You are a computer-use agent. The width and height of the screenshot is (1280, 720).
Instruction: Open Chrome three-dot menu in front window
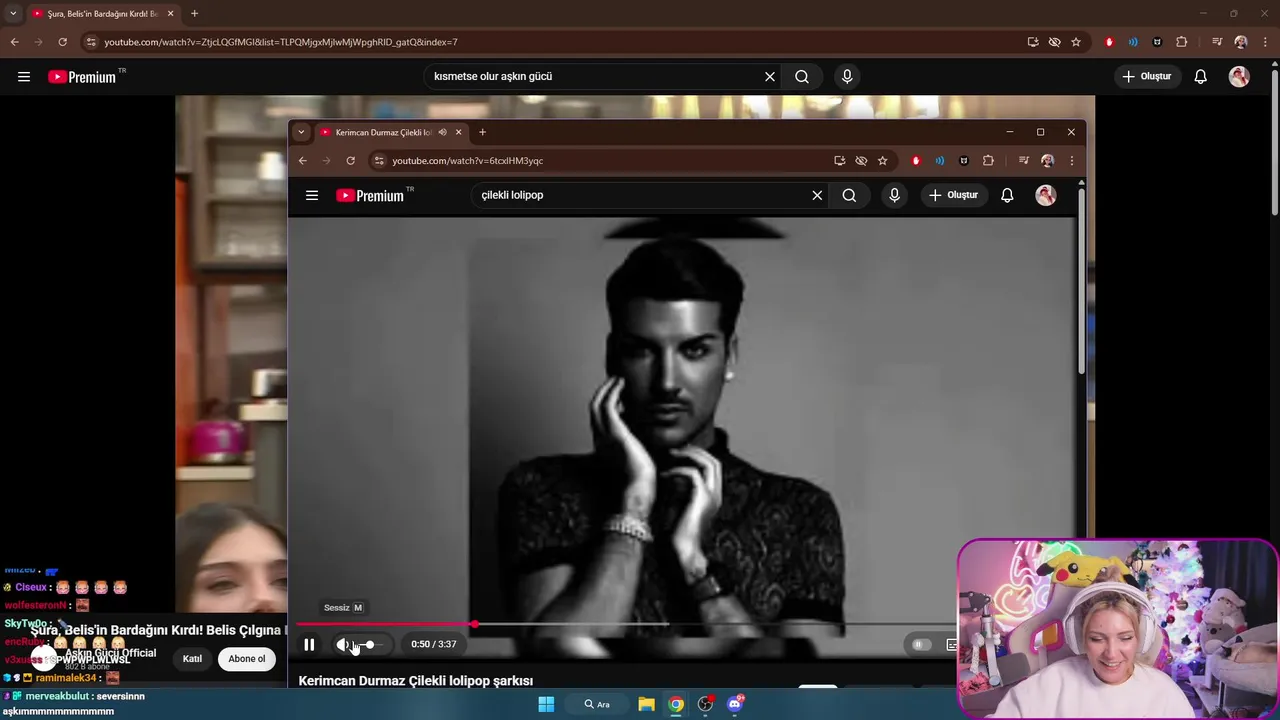pyautogui.click(x=1071, y=161)
